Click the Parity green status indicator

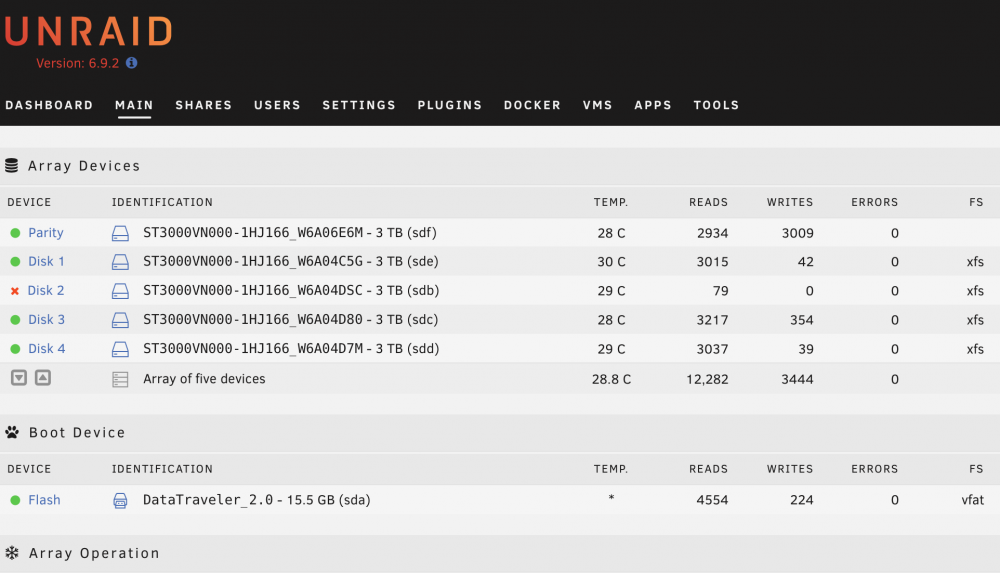(x=15, y=233)
